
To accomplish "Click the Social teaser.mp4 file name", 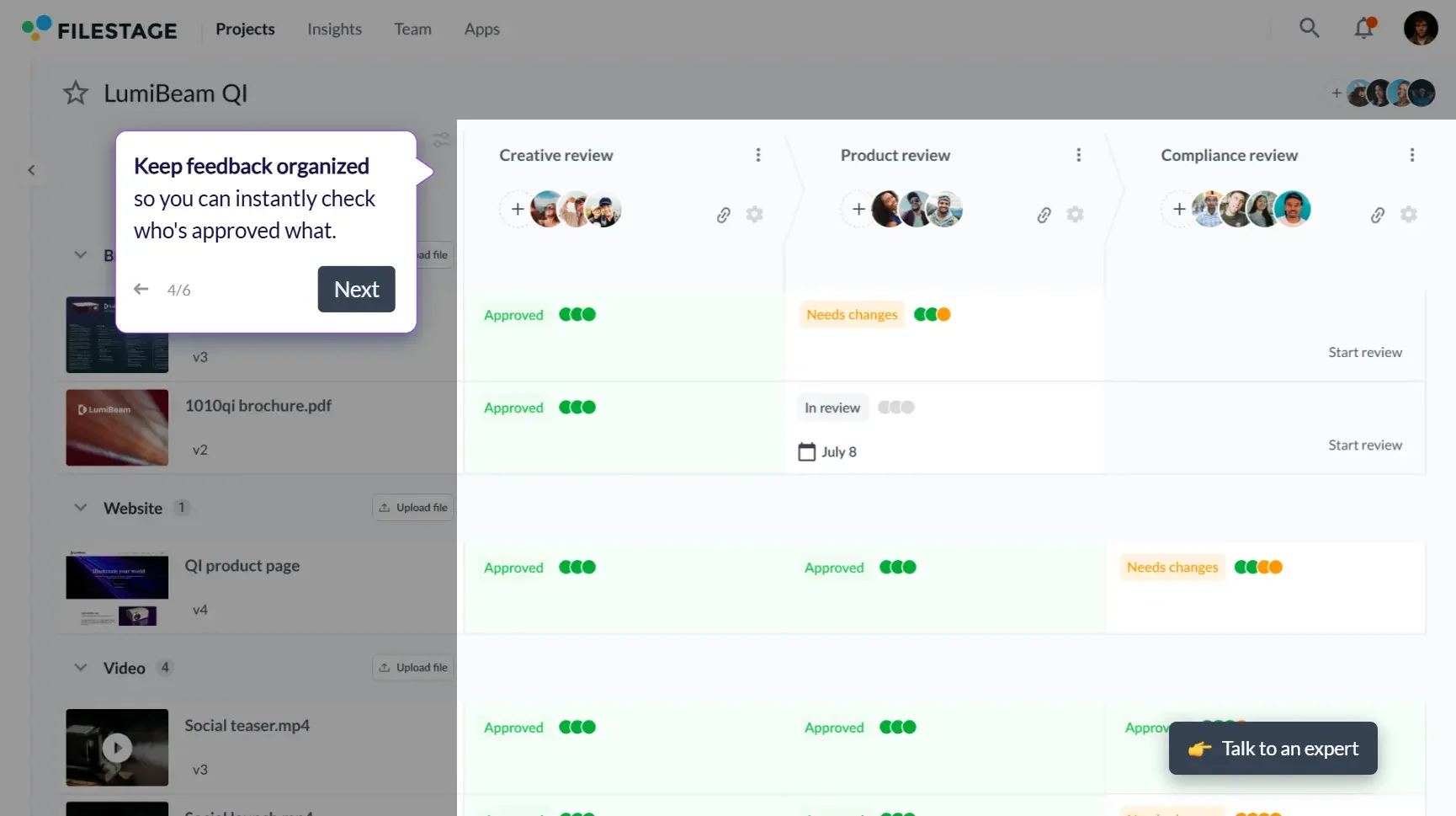I will point(247,726).
